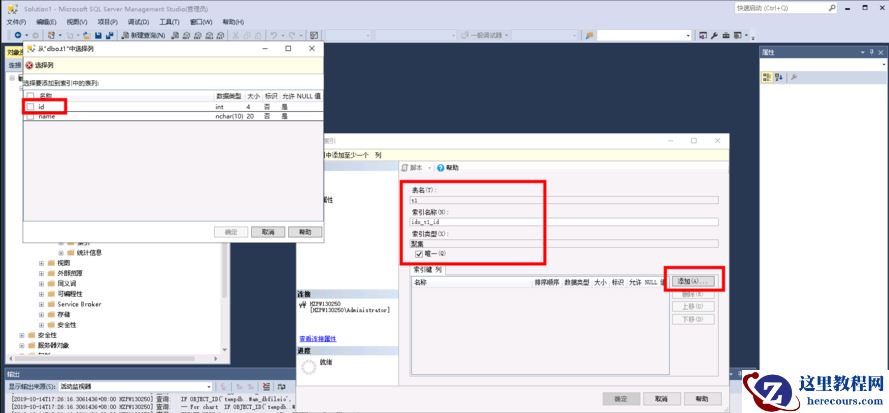Screen dimensions: 889x413
Task: Expand the 统计信息 (Statistics) tree node
Action: pyautogui.click(x=61, y=252)
